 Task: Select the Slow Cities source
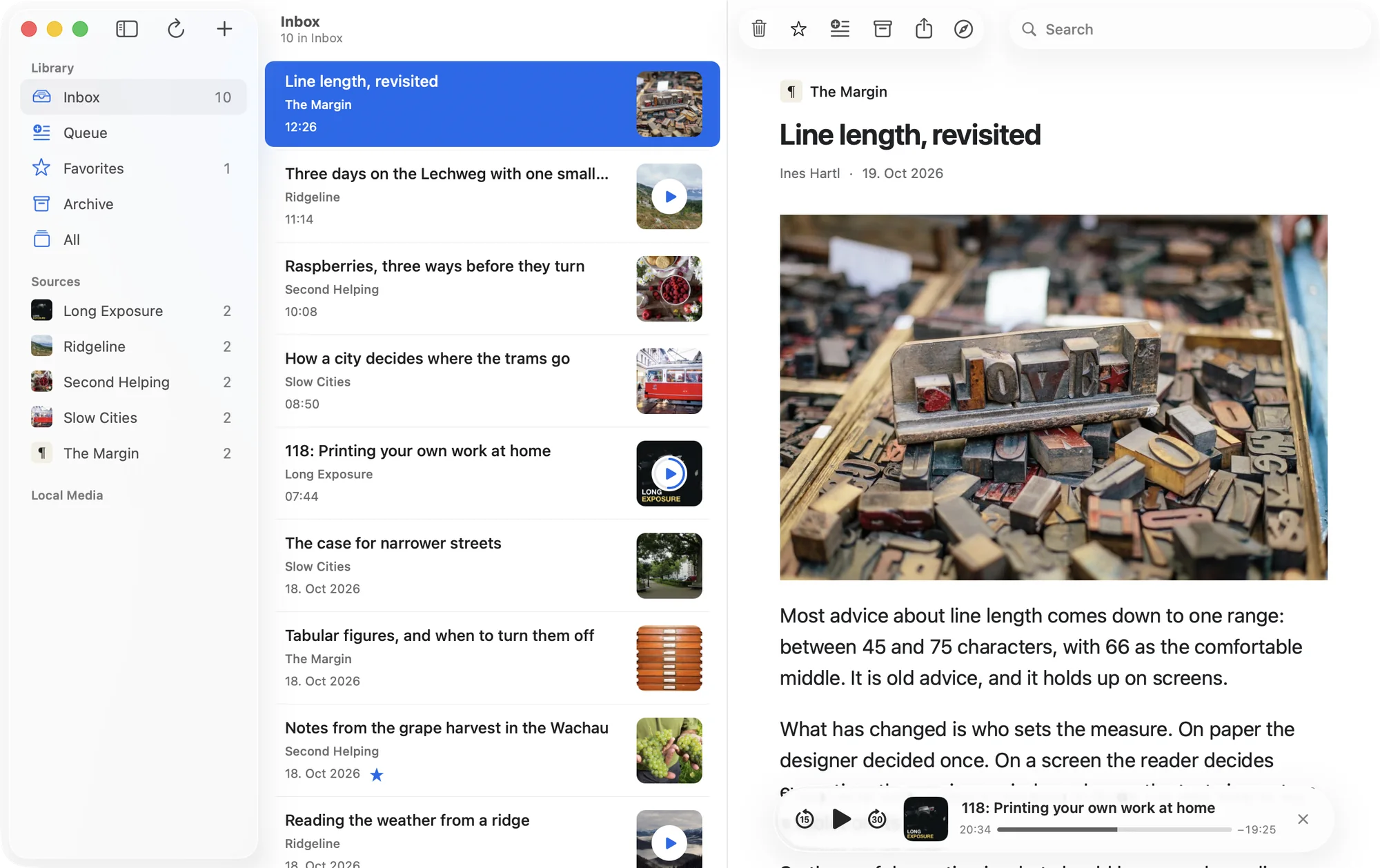[x=133, y=417]
